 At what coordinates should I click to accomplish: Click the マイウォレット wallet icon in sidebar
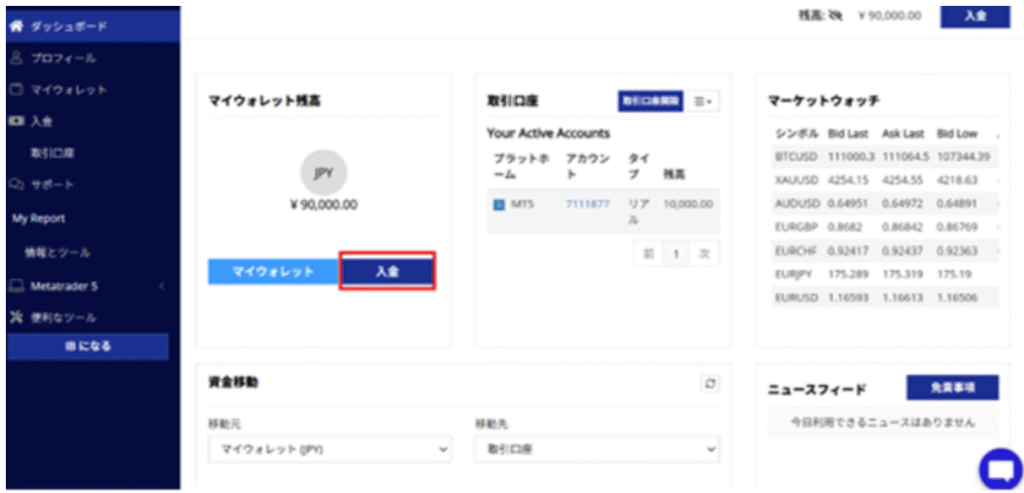(16, 90)
